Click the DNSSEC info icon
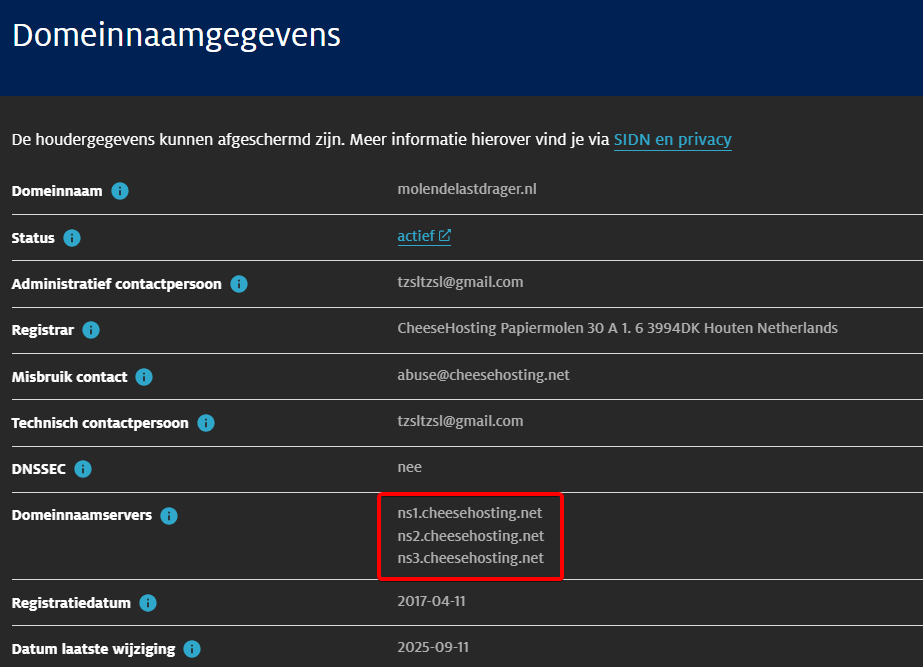The image size is (923, 667). (x=83, y=469)
